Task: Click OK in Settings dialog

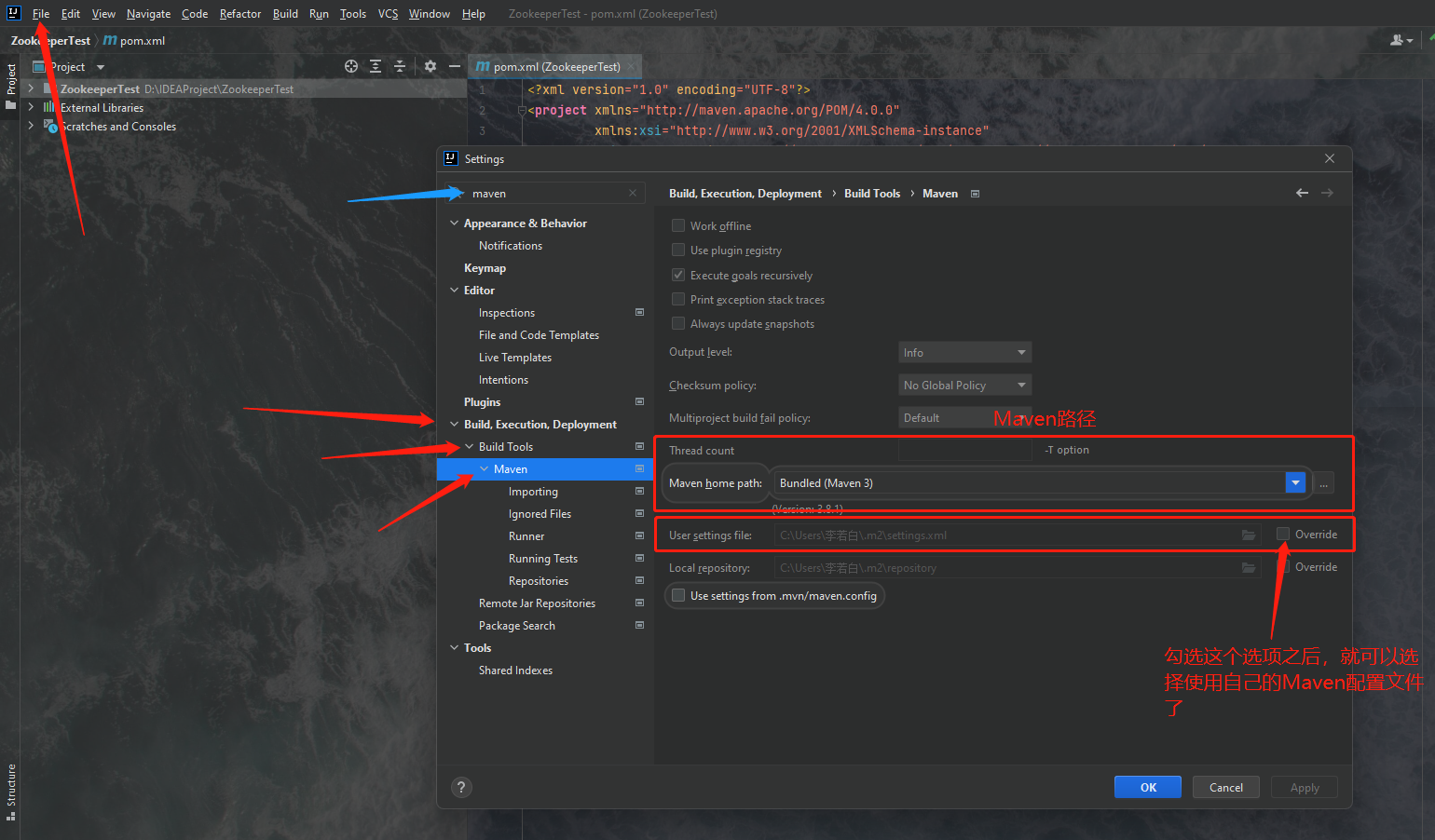Action: point(1148,787)
